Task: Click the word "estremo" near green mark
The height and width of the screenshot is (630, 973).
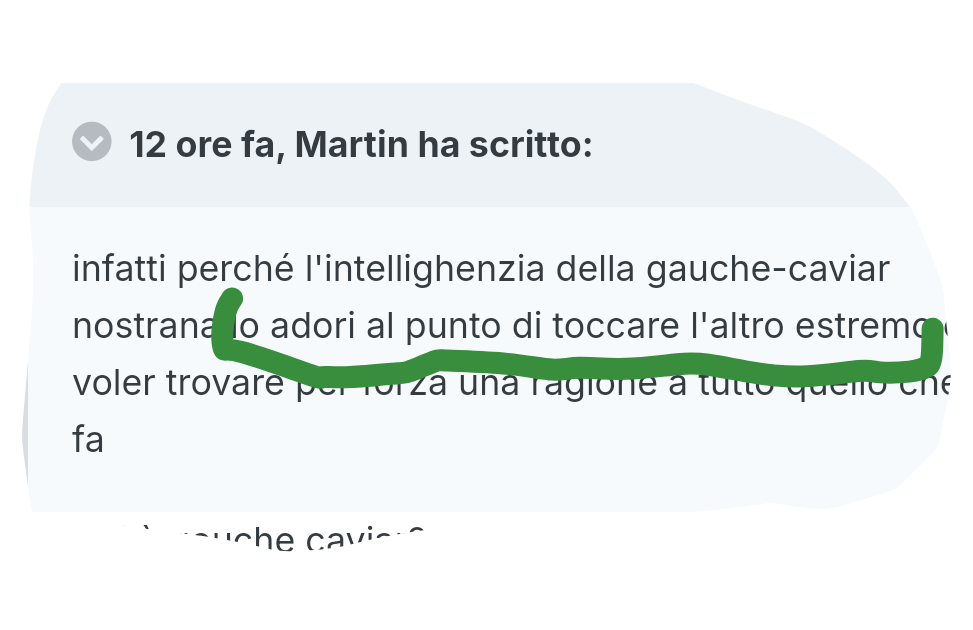Action: coord(861,326)
